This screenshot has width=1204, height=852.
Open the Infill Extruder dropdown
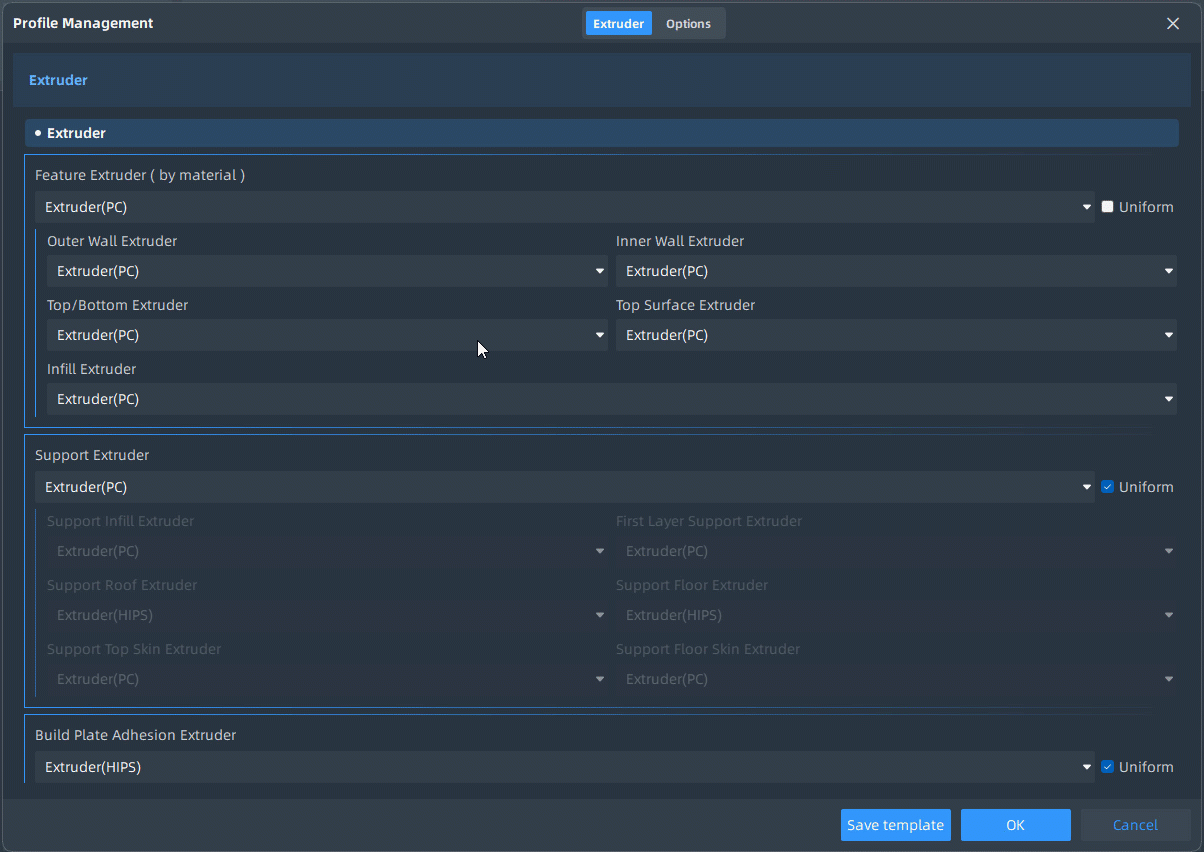tap(611, 399)
